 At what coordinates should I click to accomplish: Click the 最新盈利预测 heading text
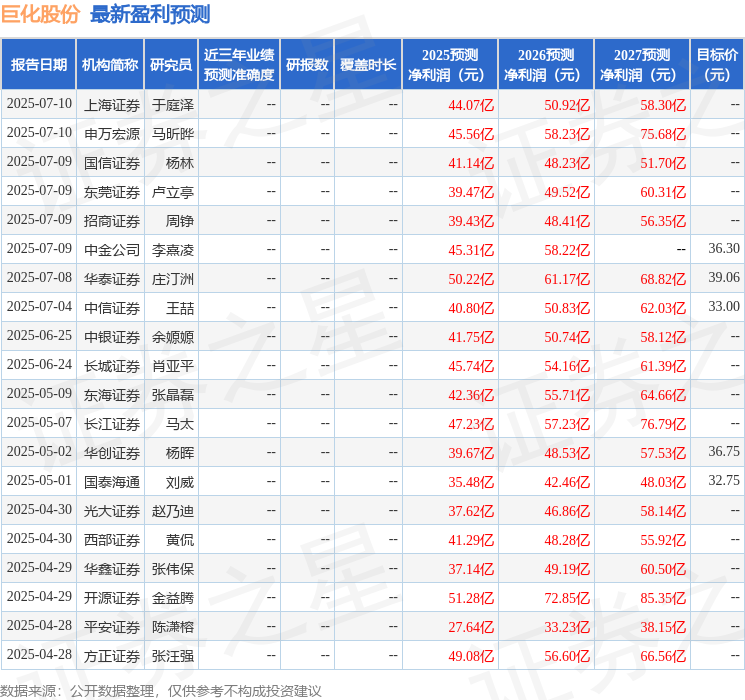coord(150,14)
